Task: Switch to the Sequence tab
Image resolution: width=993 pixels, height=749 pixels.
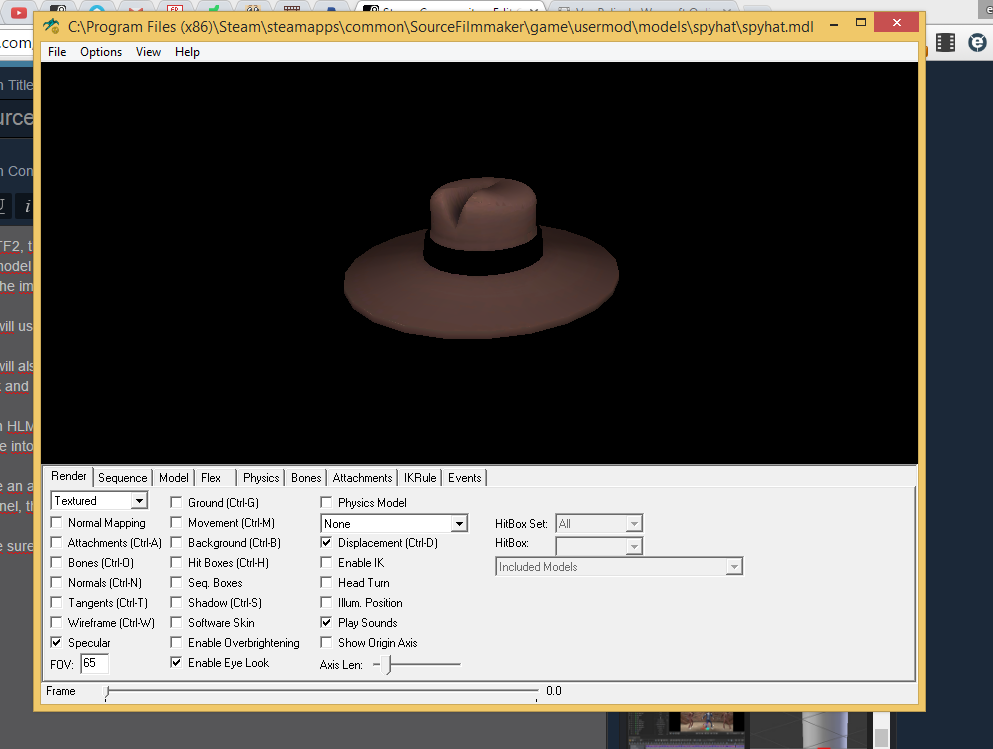Action: [122, 478]
